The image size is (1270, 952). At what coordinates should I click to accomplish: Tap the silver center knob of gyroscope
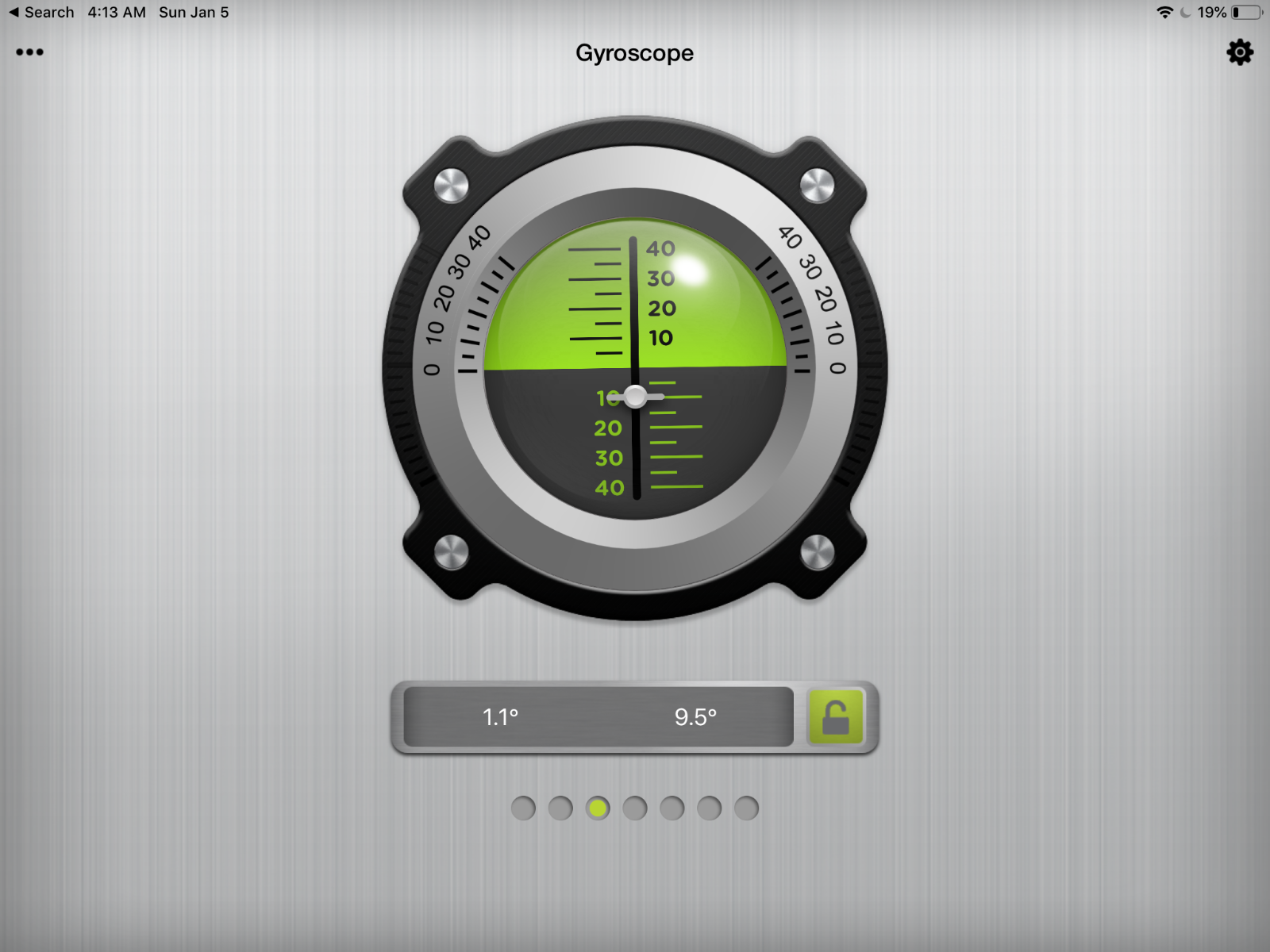[636, 396]
